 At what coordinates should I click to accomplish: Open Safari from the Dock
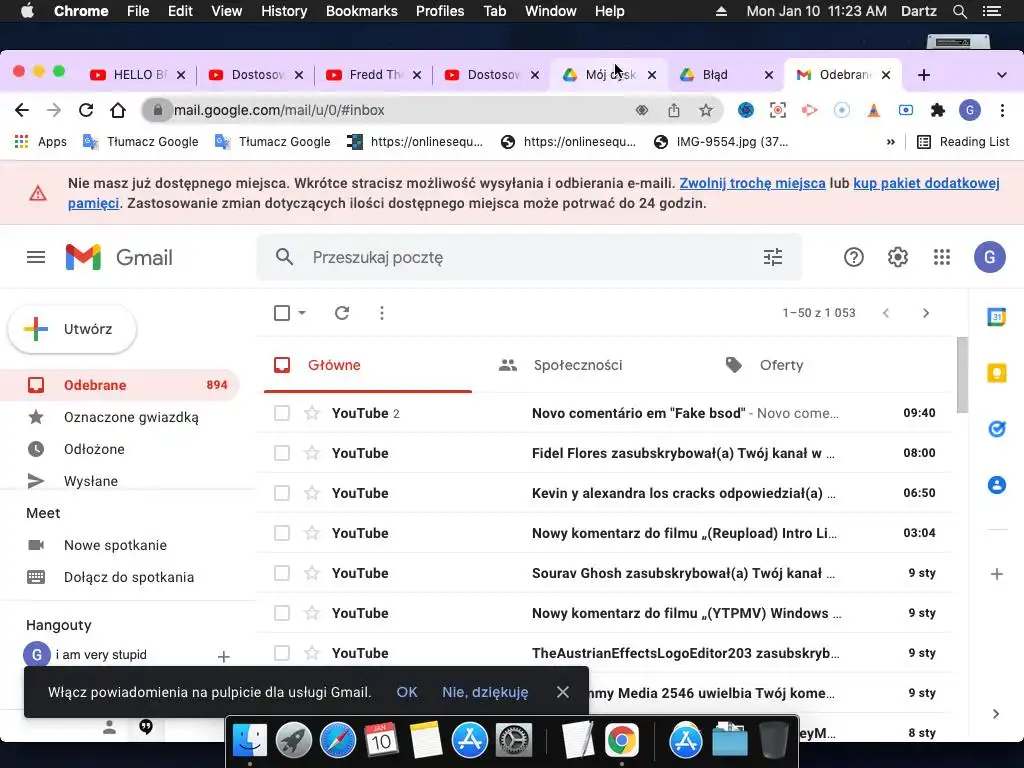tap(338, 741)
